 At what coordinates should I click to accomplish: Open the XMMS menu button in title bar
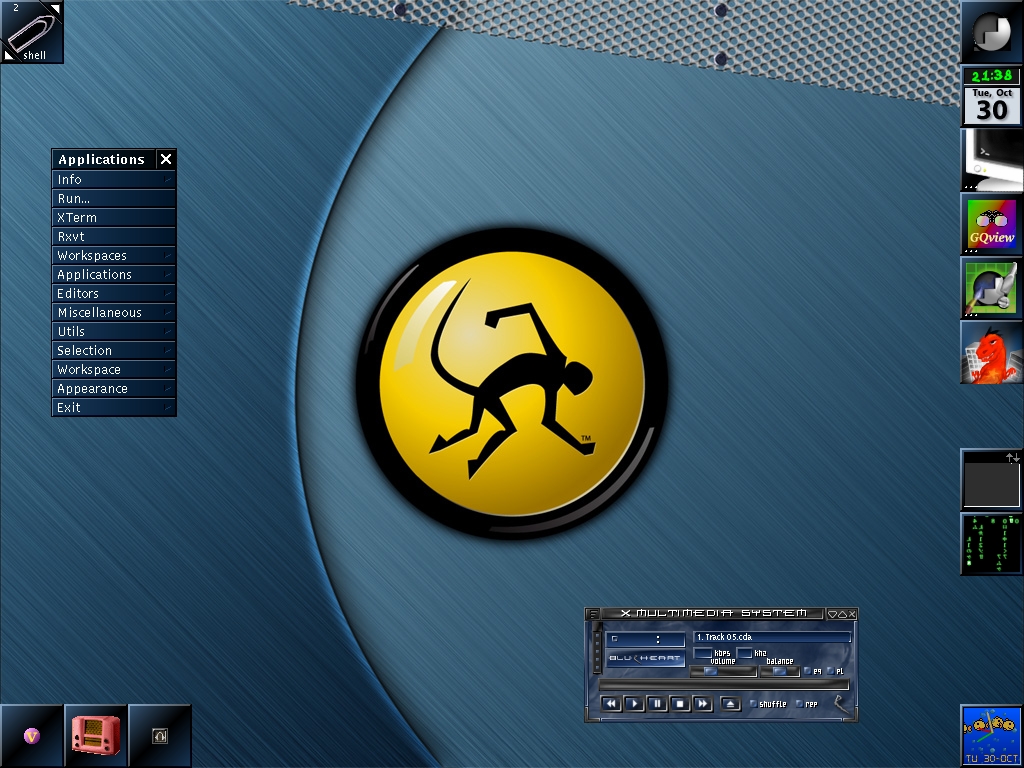pos(592,614)
